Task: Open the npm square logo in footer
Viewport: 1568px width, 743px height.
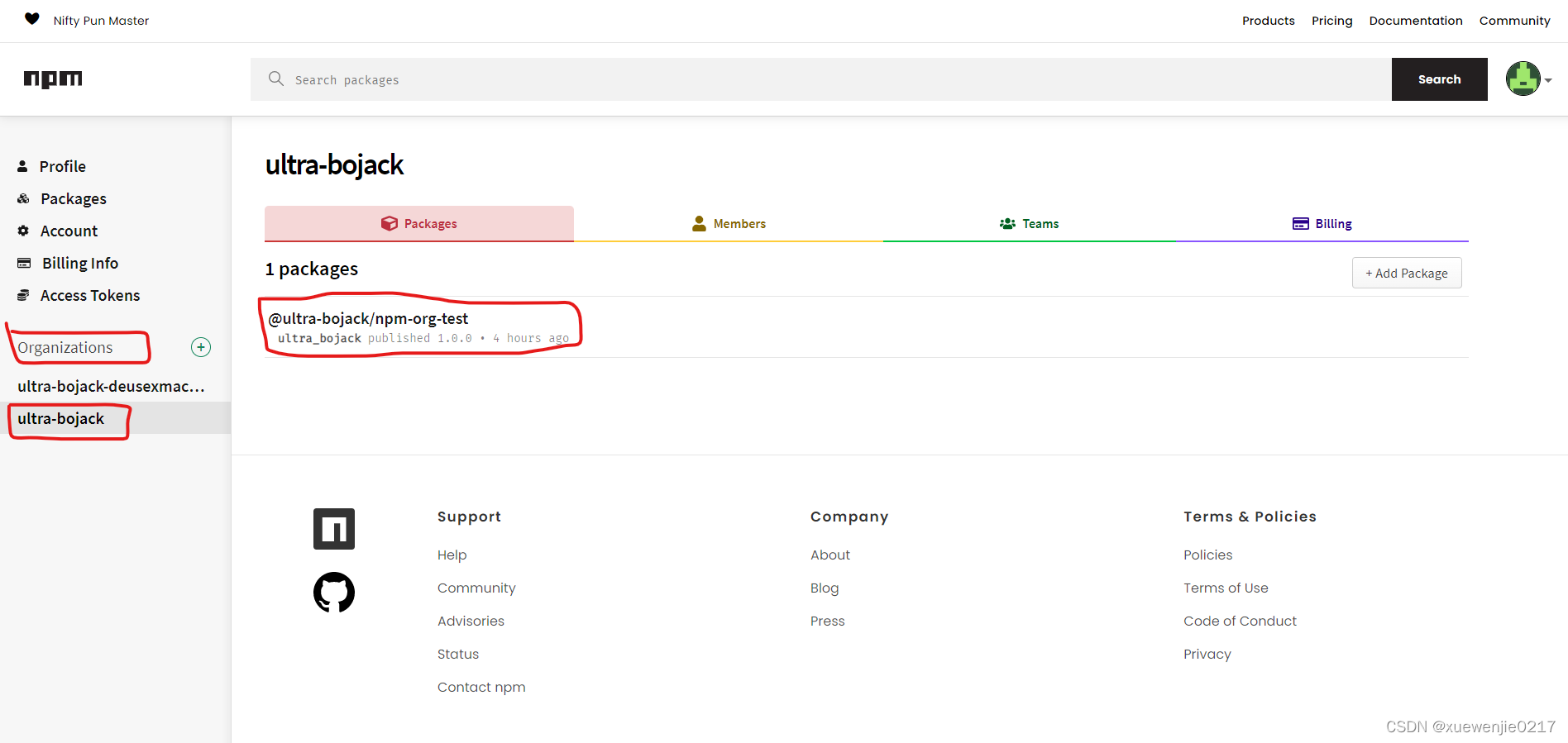Action: tap(334, 529)
